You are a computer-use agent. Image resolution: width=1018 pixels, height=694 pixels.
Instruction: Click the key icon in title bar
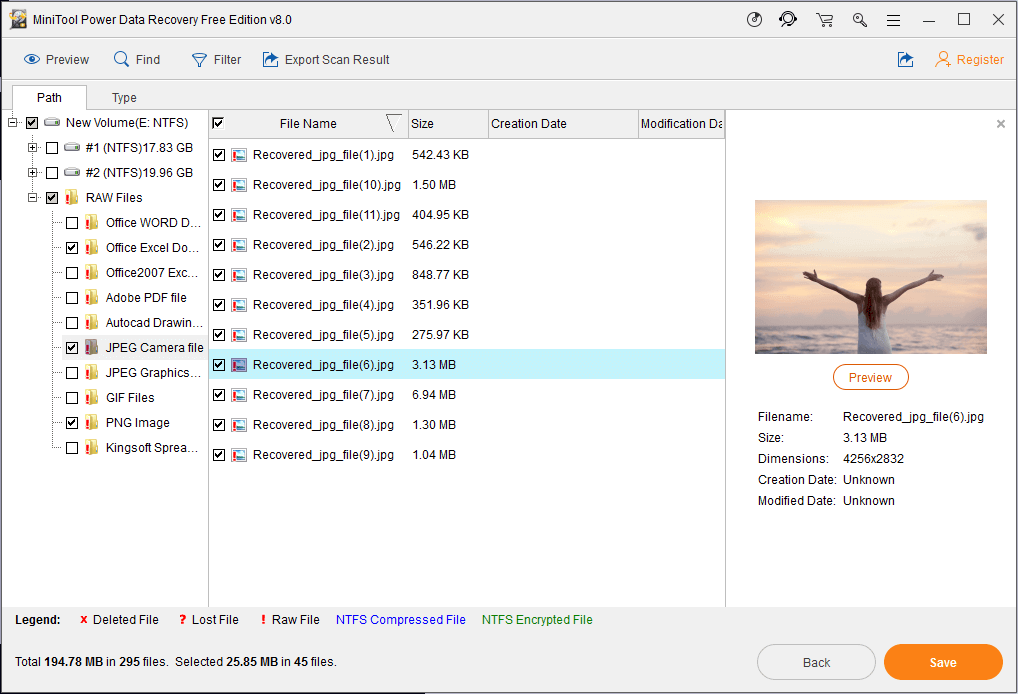pyautogui.click(x=859, y=20)
